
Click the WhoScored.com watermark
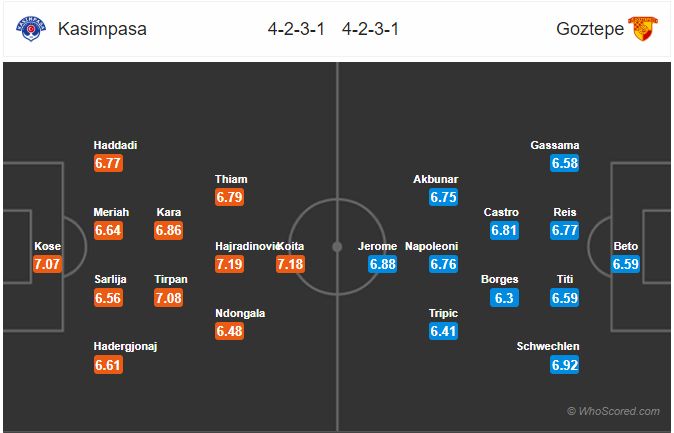(613, 412)
